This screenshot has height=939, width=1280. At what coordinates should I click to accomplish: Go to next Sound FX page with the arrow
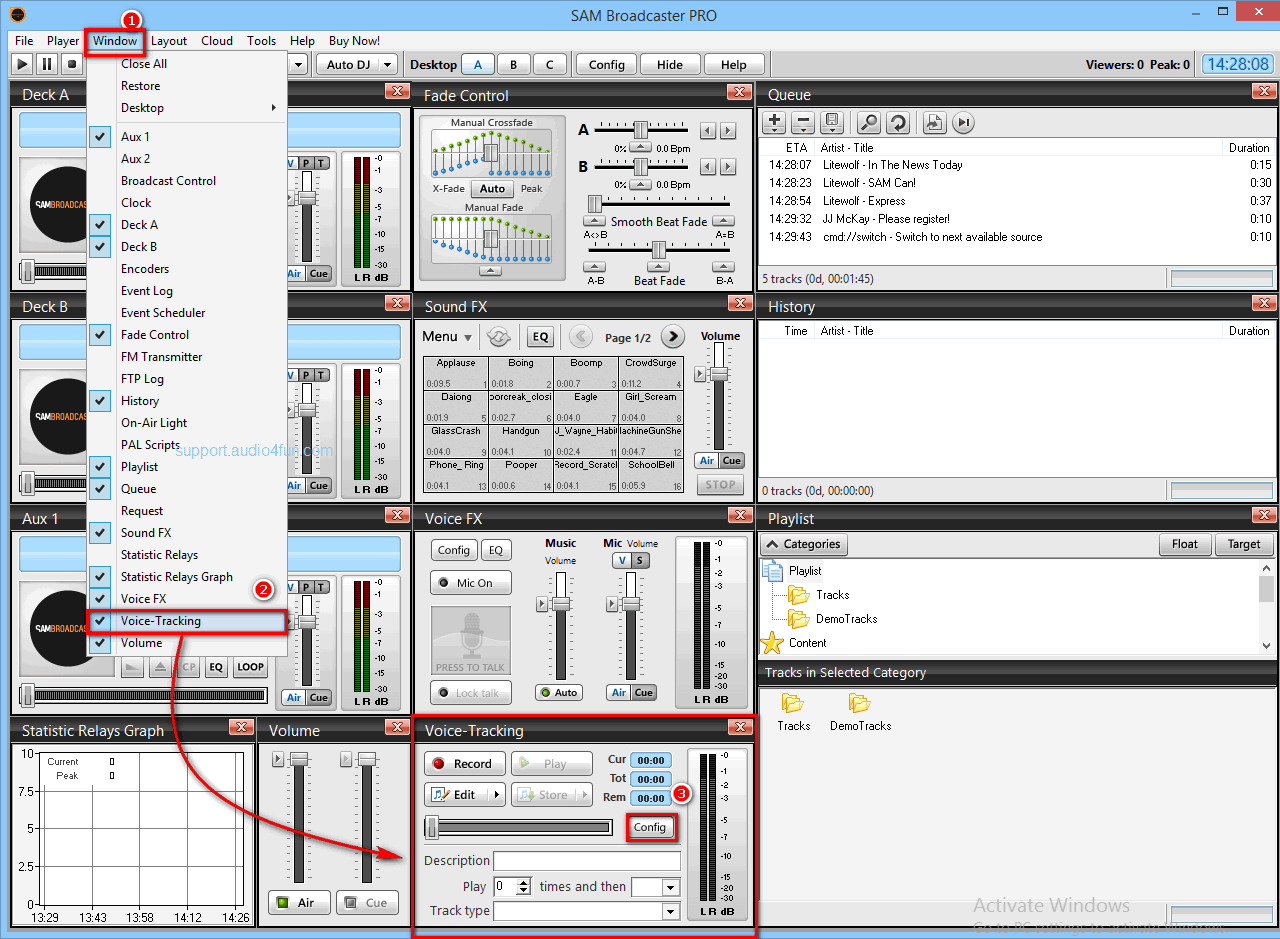[673, 336]
